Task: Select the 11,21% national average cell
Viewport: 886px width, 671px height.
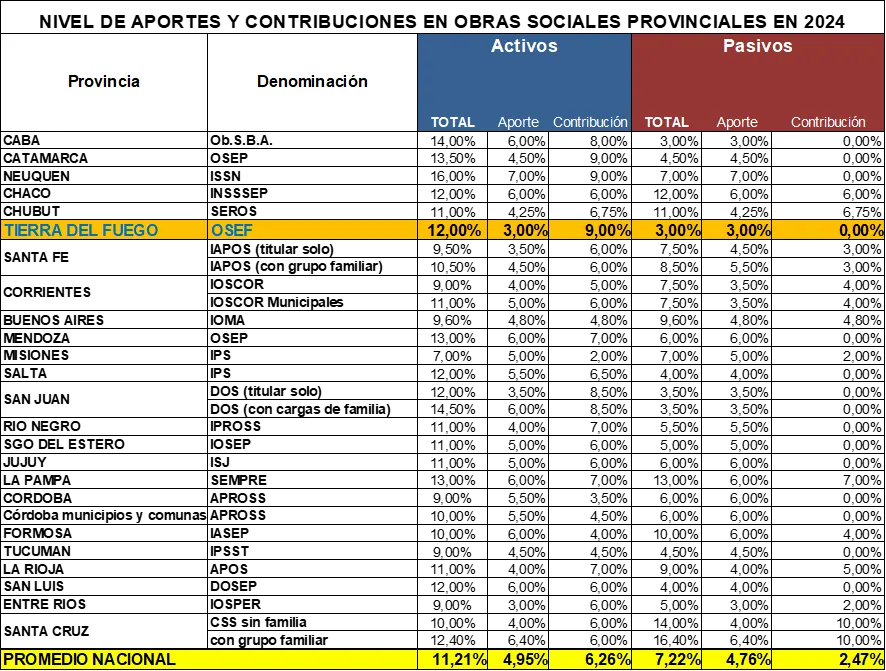Action: tap(453, 660)
